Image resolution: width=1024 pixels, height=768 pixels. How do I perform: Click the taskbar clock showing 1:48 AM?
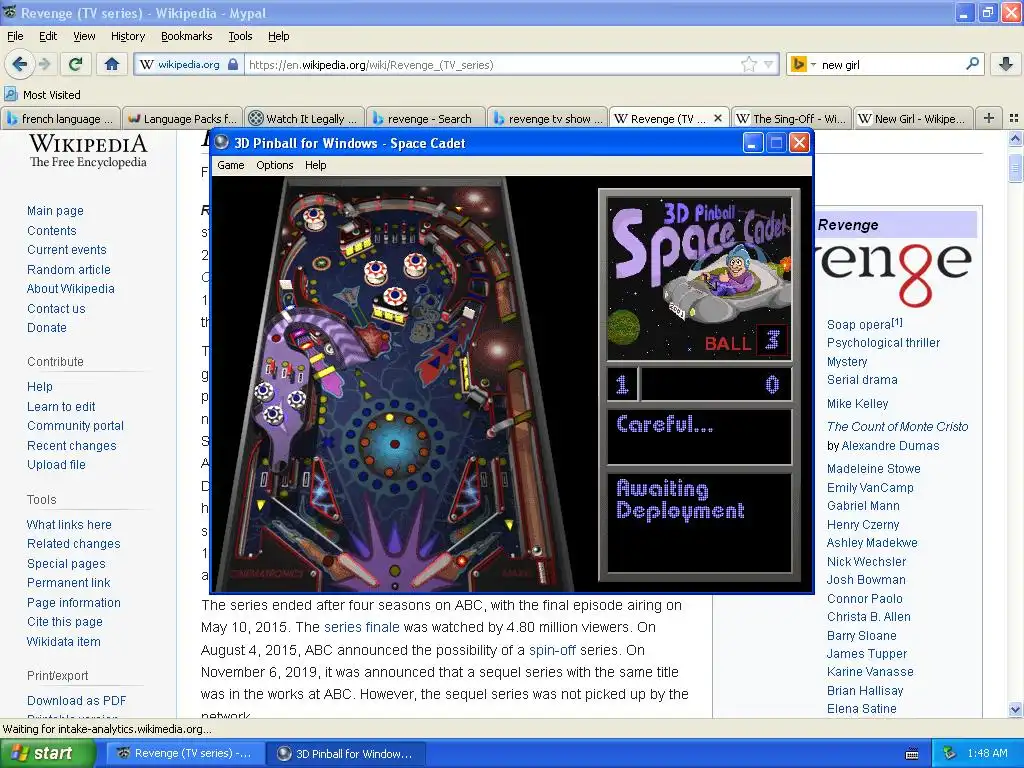987,754
